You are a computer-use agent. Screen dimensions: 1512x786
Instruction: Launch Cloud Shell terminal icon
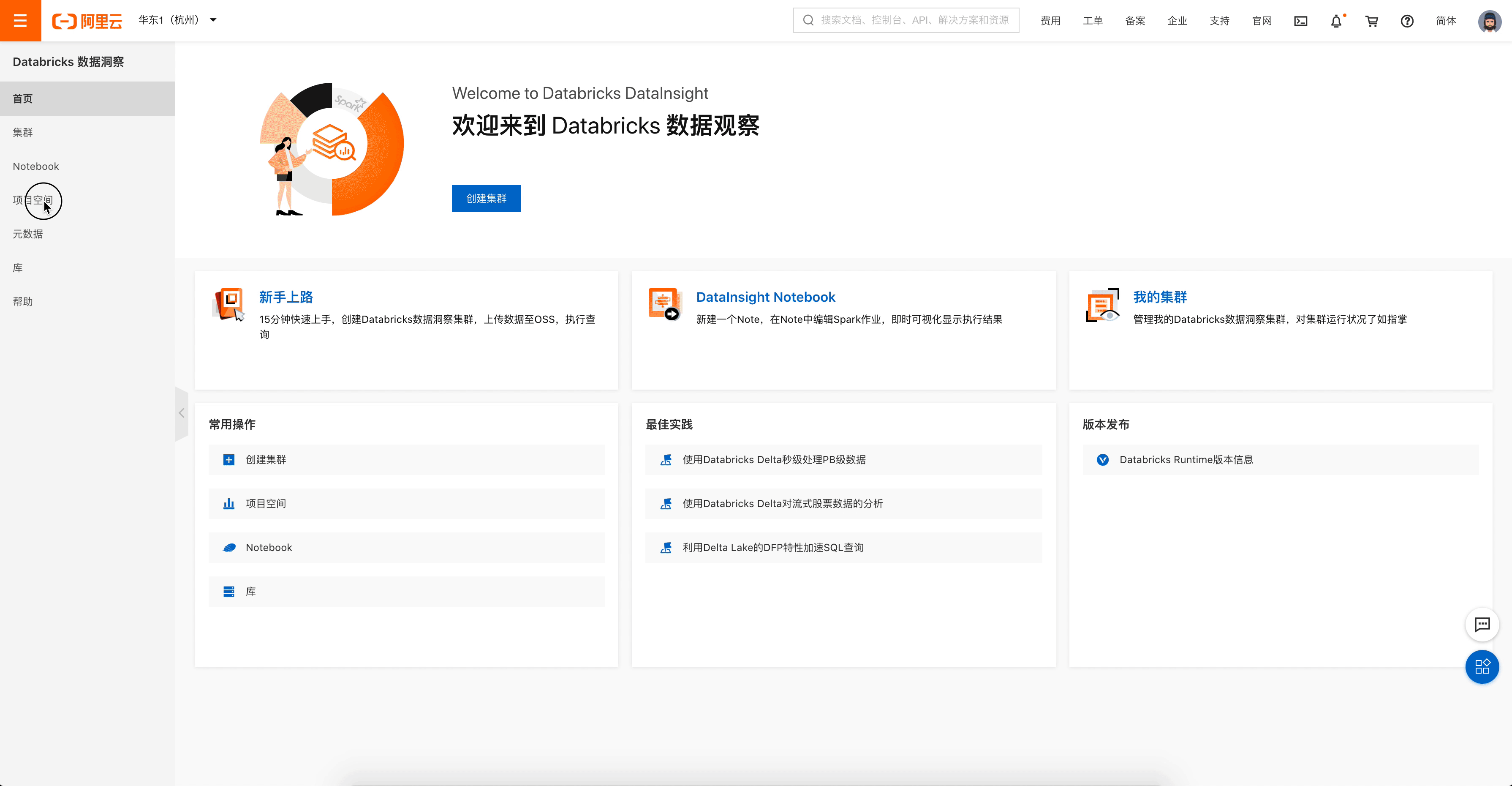[x=1301, y=21]
